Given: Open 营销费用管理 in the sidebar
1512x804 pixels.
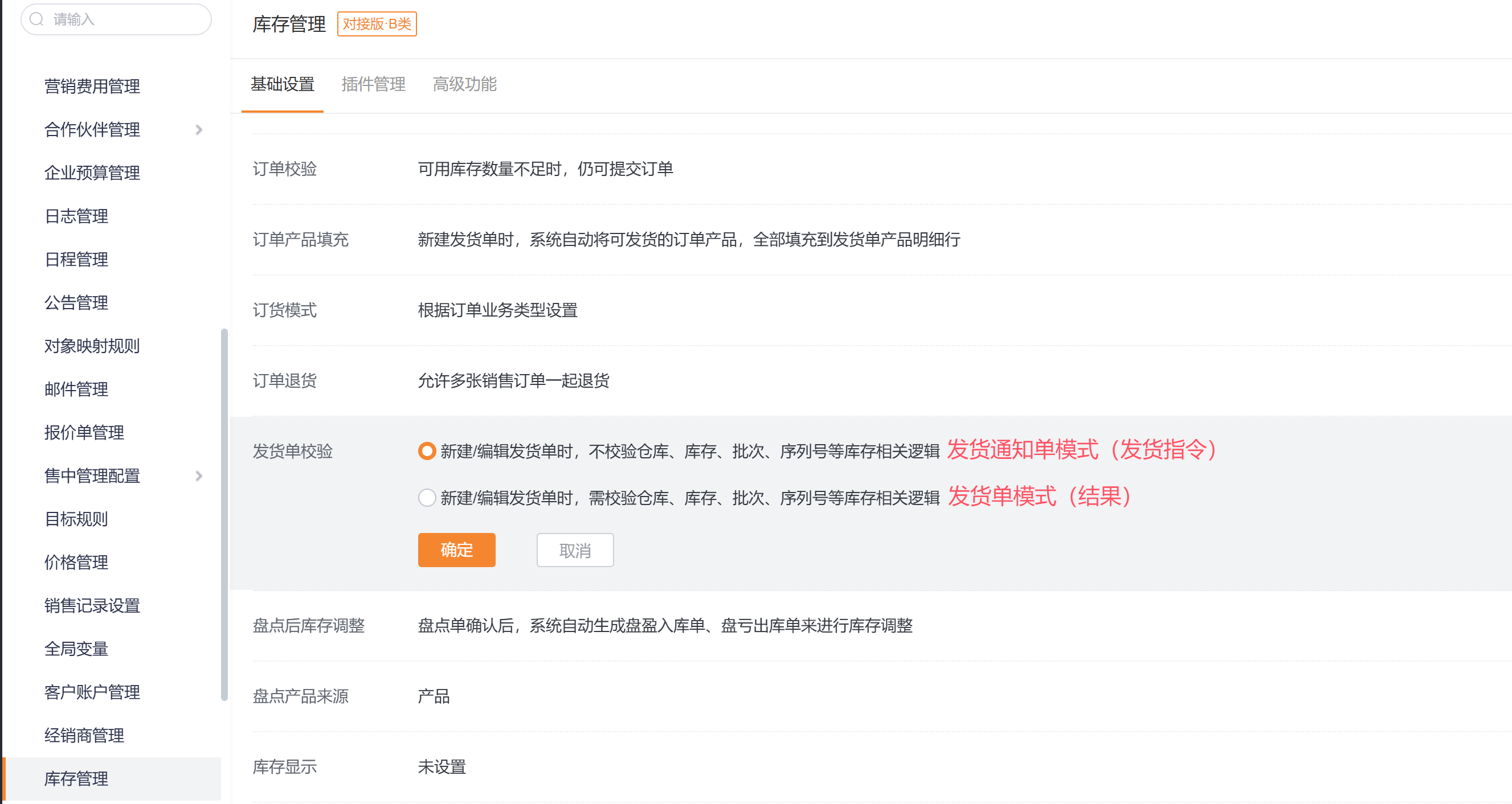Looking at the screenshot, I should (92, 86).
